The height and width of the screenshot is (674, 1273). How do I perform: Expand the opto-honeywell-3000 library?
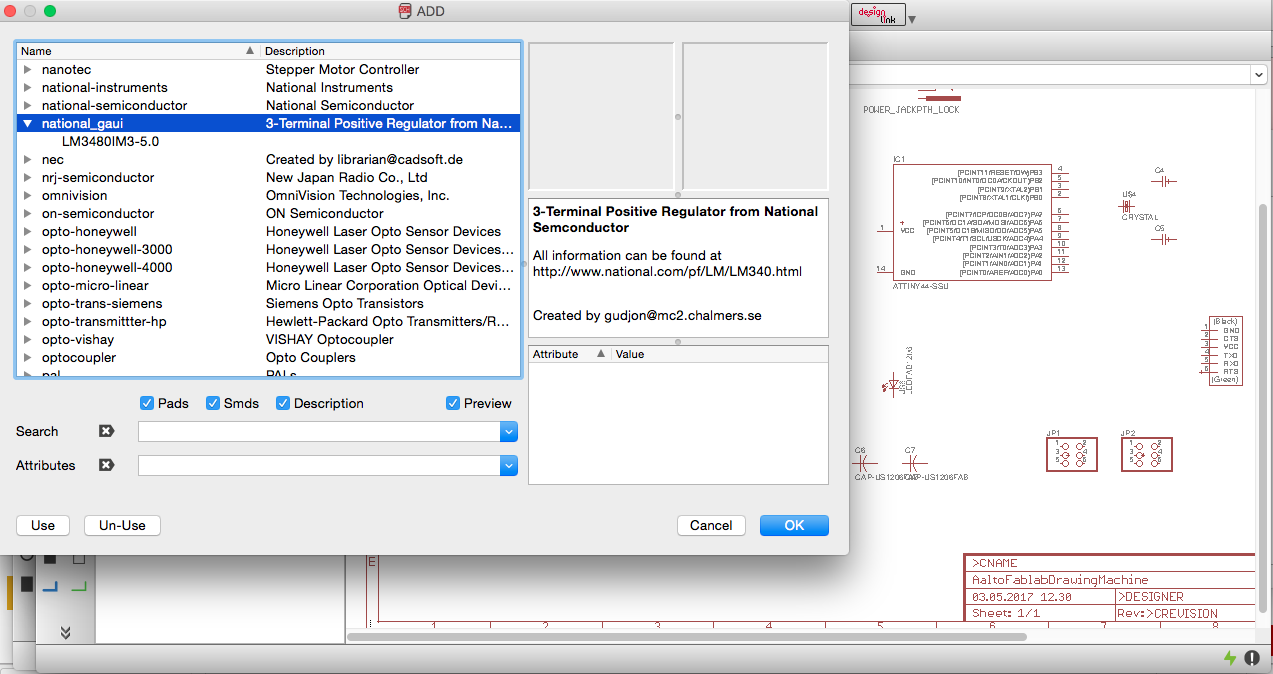click(x=28, y=249)
